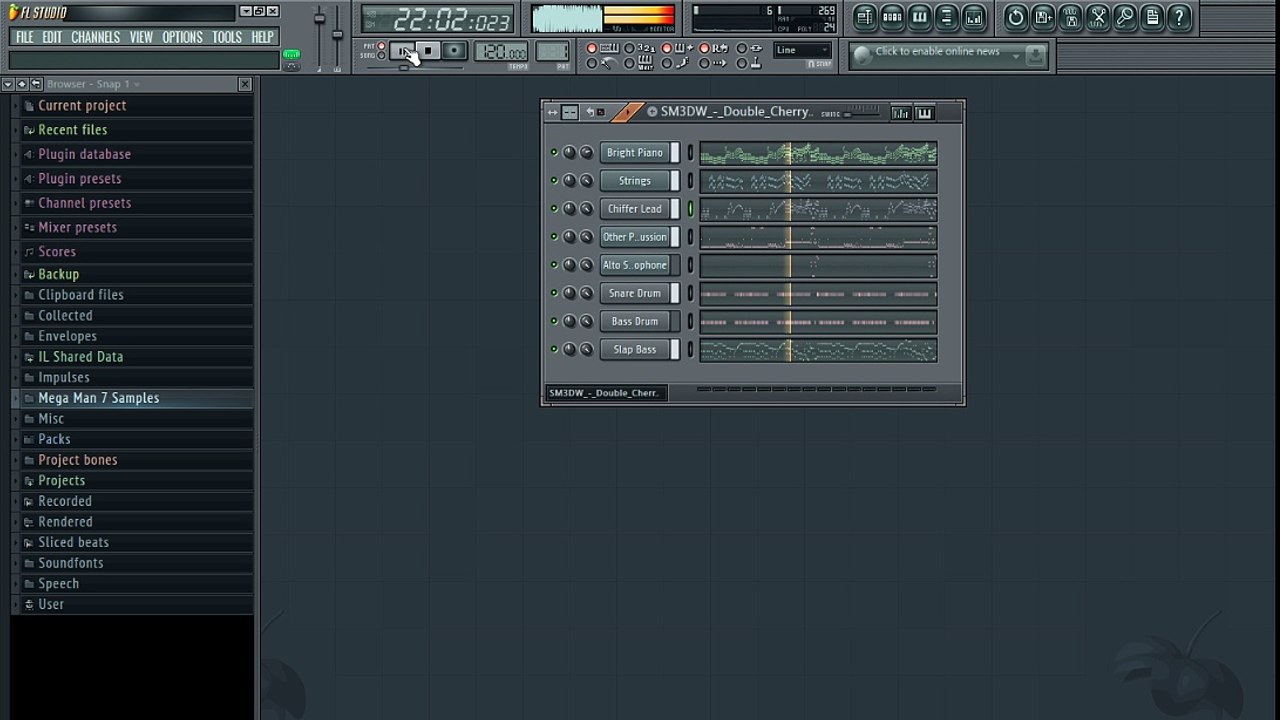Open the CHANNELS menu

pos(96,37)
